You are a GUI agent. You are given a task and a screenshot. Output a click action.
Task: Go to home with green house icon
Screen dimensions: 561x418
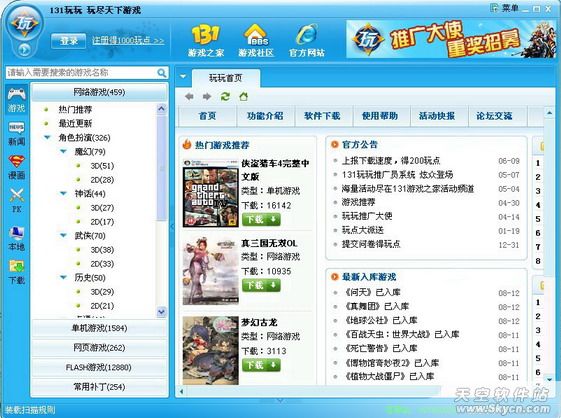point(243,96)
